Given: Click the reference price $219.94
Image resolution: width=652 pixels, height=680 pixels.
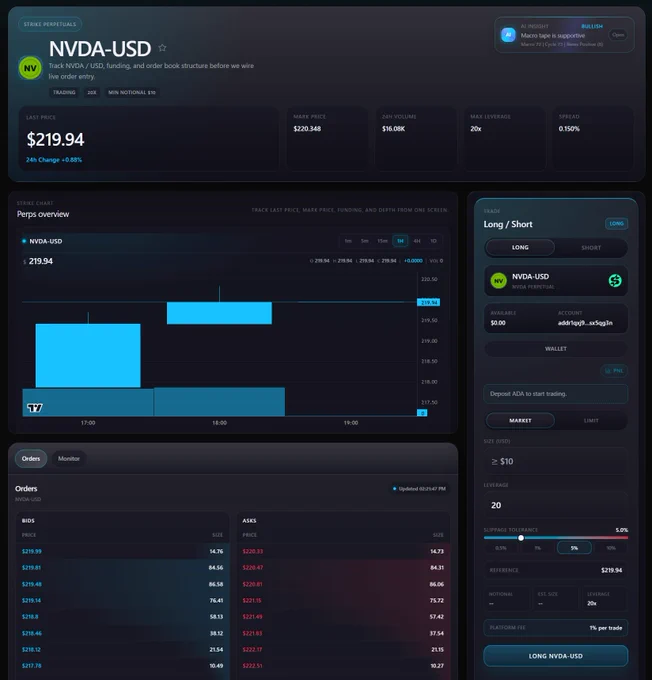Looking at the screenshot, I should [611, 570].
